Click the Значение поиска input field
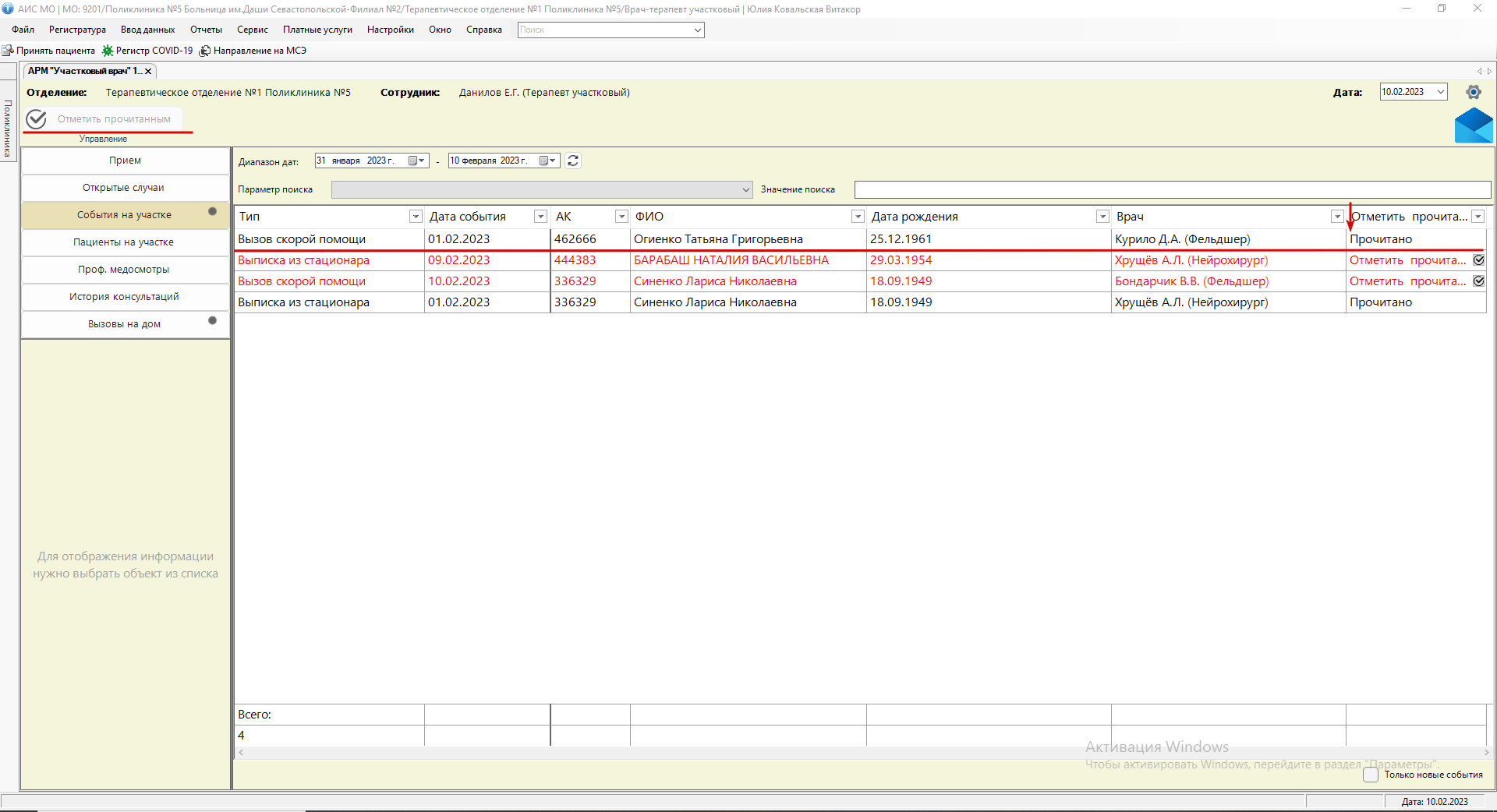The height and width of the screenshot is (812, 1497). click(x=1172, y=189)
